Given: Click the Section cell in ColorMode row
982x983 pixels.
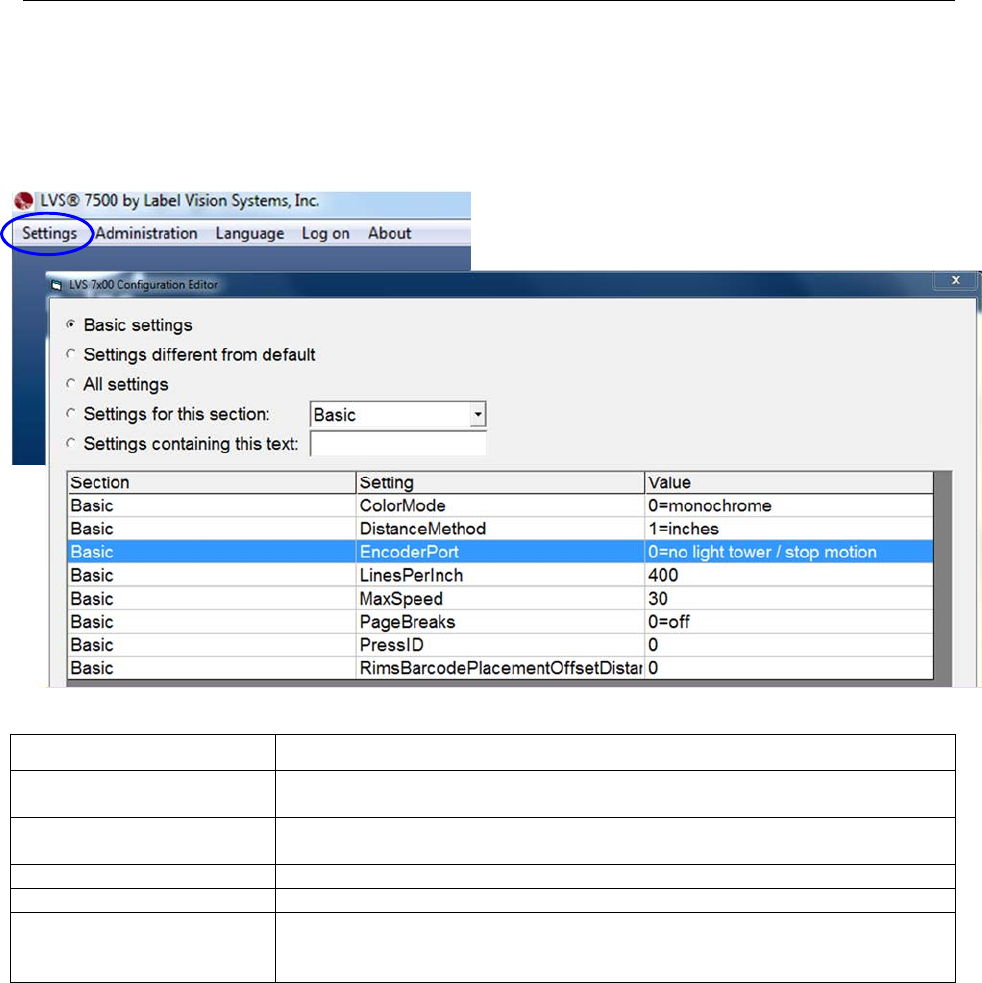Looking at the screenshot, I should 211,505.
